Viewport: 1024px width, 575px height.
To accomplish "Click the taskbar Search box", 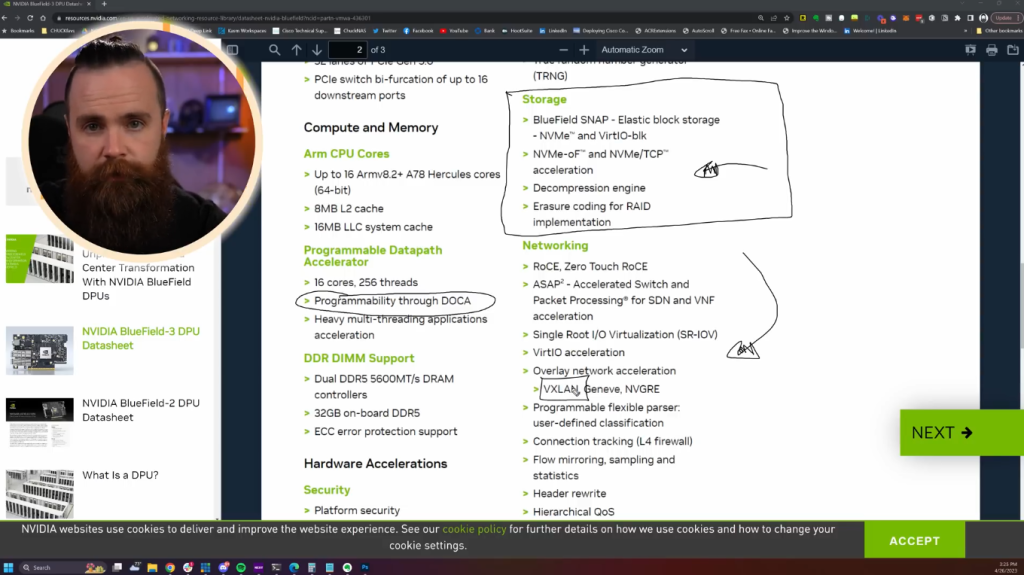I will tap(63, 567).
